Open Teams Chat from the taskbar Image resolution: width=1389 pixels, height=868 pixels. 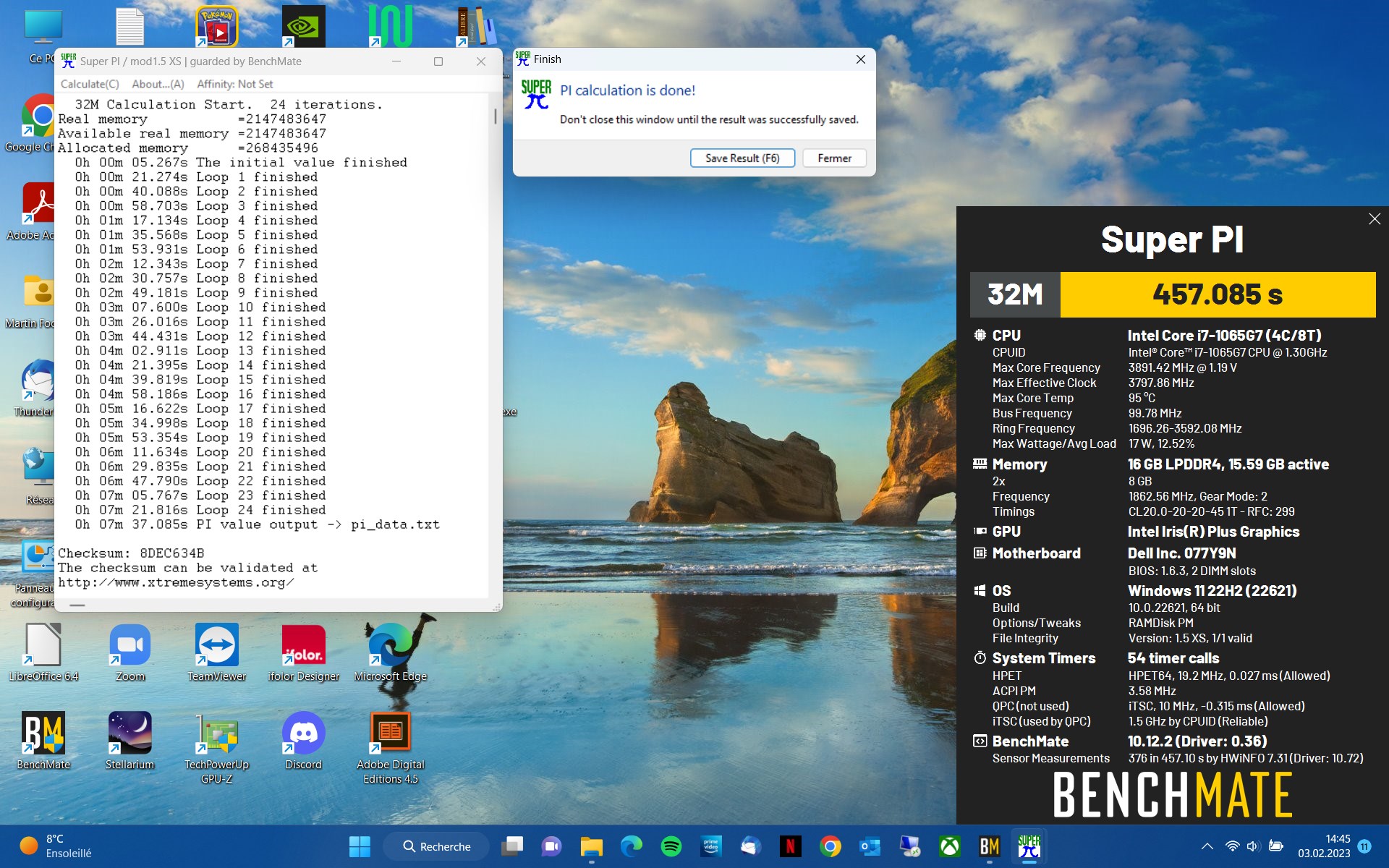click(x=552, y=846)
